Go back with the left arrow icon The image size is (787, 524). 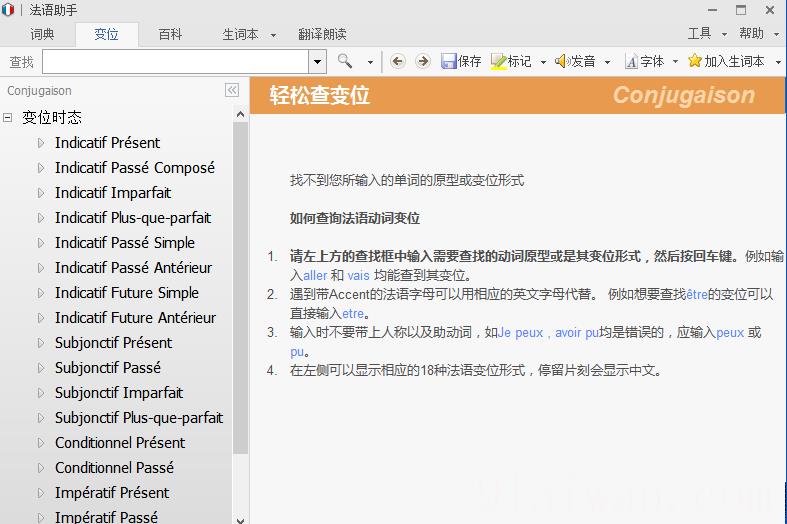click(398, 61)
